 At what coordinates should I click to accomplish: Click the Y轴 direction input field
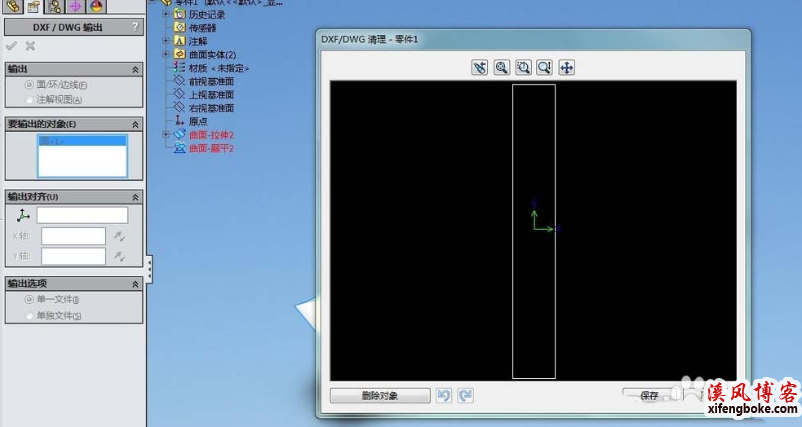(73, 256)
